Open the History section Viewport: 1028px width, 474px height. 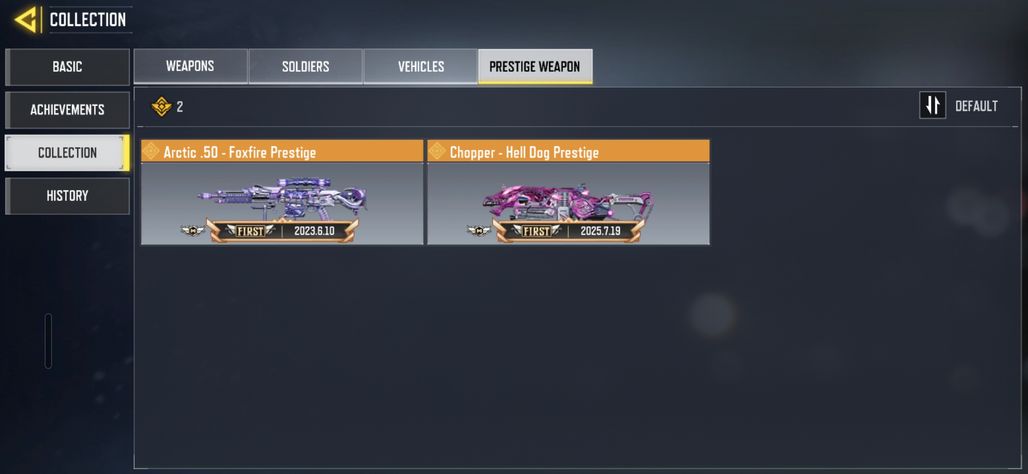coord(68,195)
